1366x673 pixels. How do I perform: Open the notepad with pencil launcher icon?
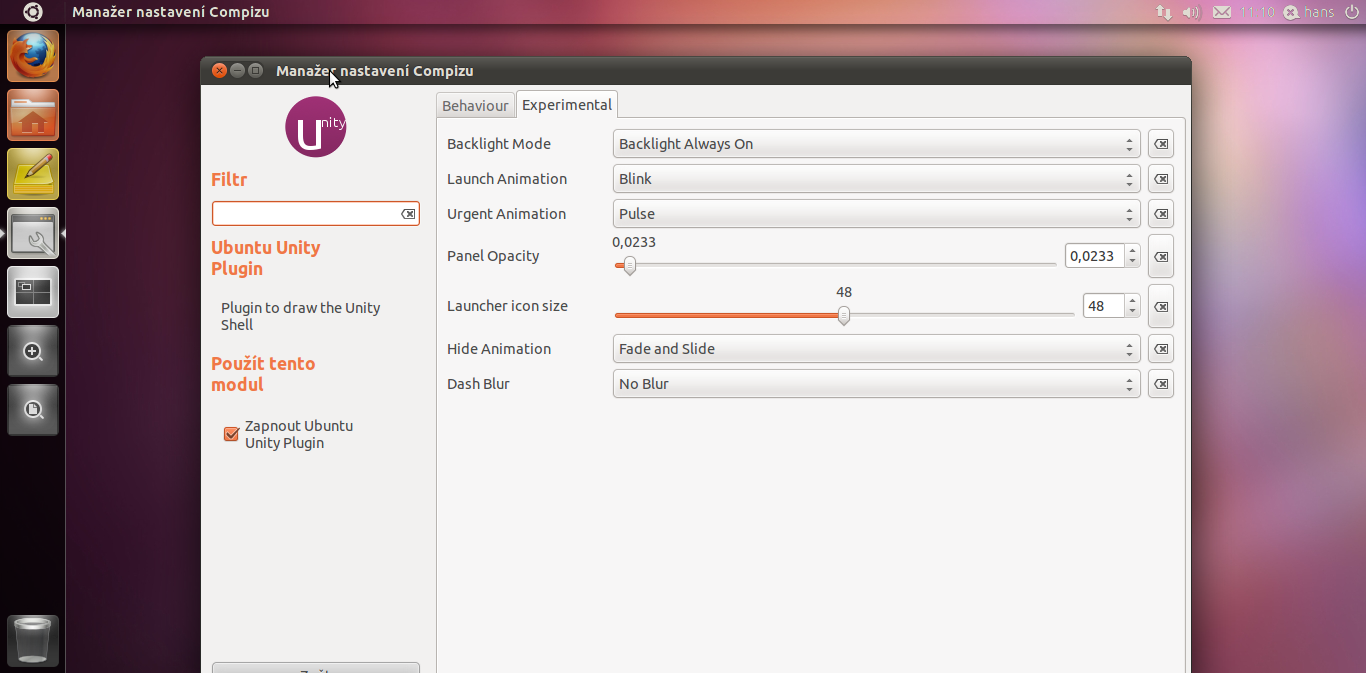tap(33, 174)
